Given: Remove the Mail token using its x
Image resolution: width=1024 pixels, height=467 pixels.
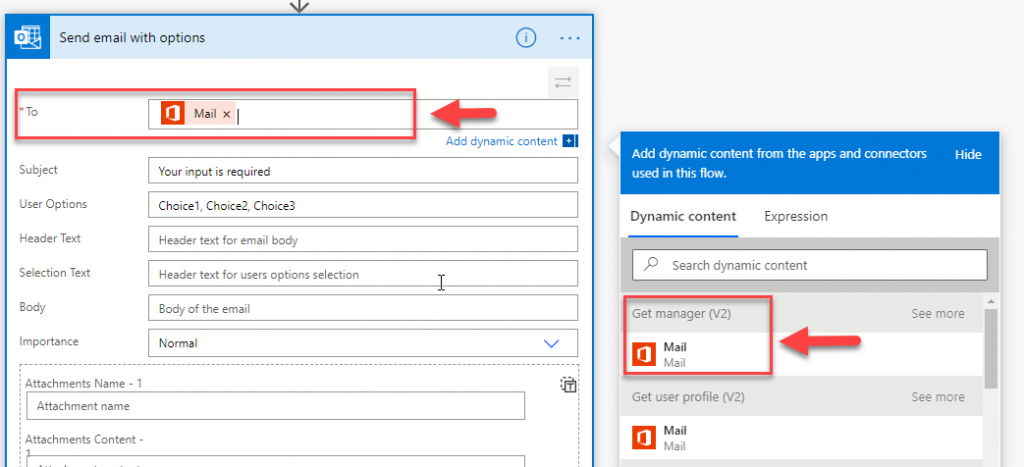Looking at the screenshot, I should (x=227, y=114).
